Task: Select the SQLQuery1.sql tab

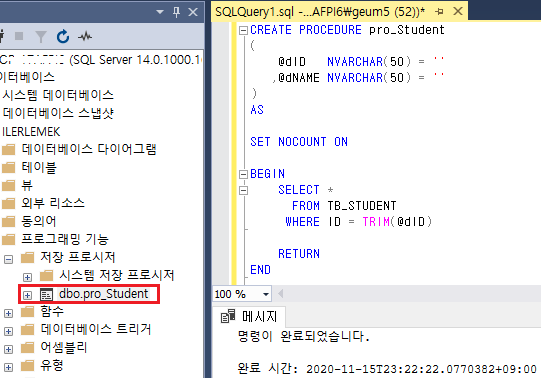Action: [x=320, y=12]
